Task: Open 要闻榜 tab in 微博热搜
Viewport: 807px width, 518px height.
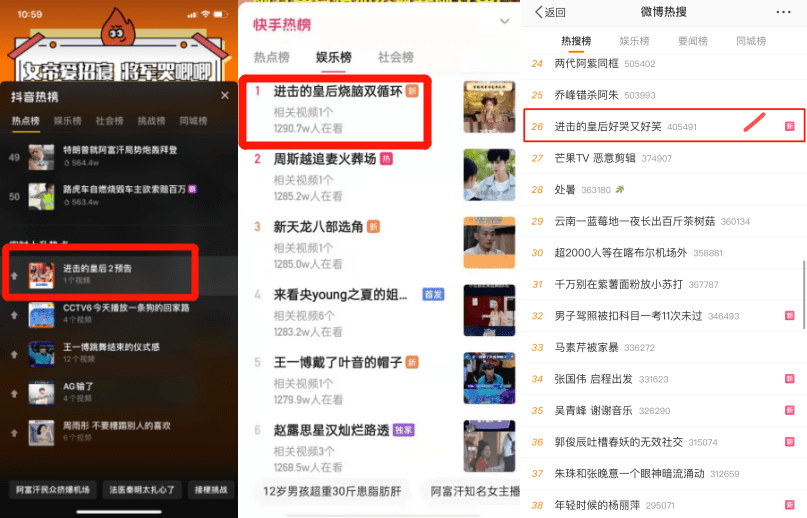Action: click(693, 41)
